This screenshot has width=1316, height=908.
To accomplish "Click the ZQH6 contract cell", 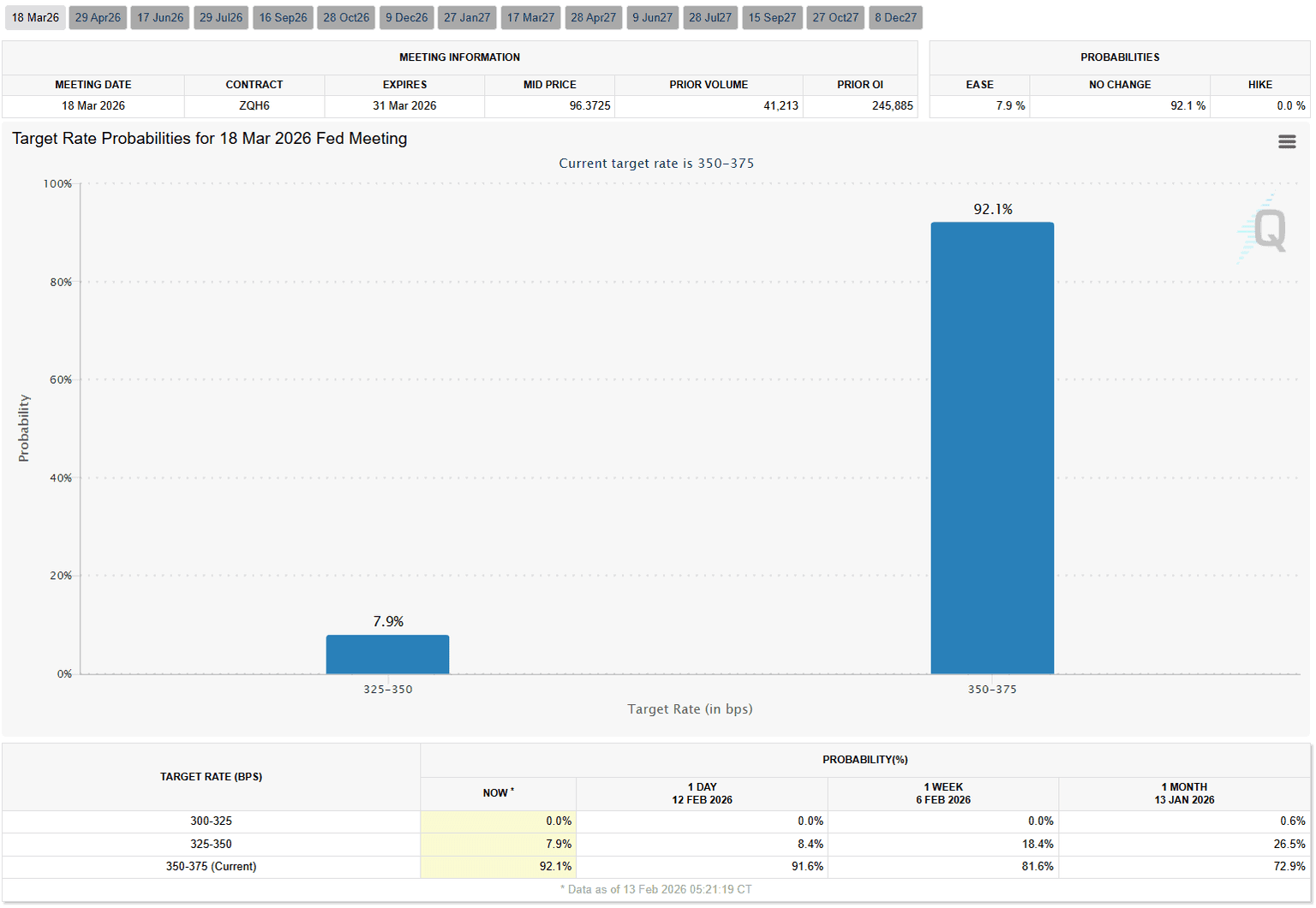I will pos(254,106).
